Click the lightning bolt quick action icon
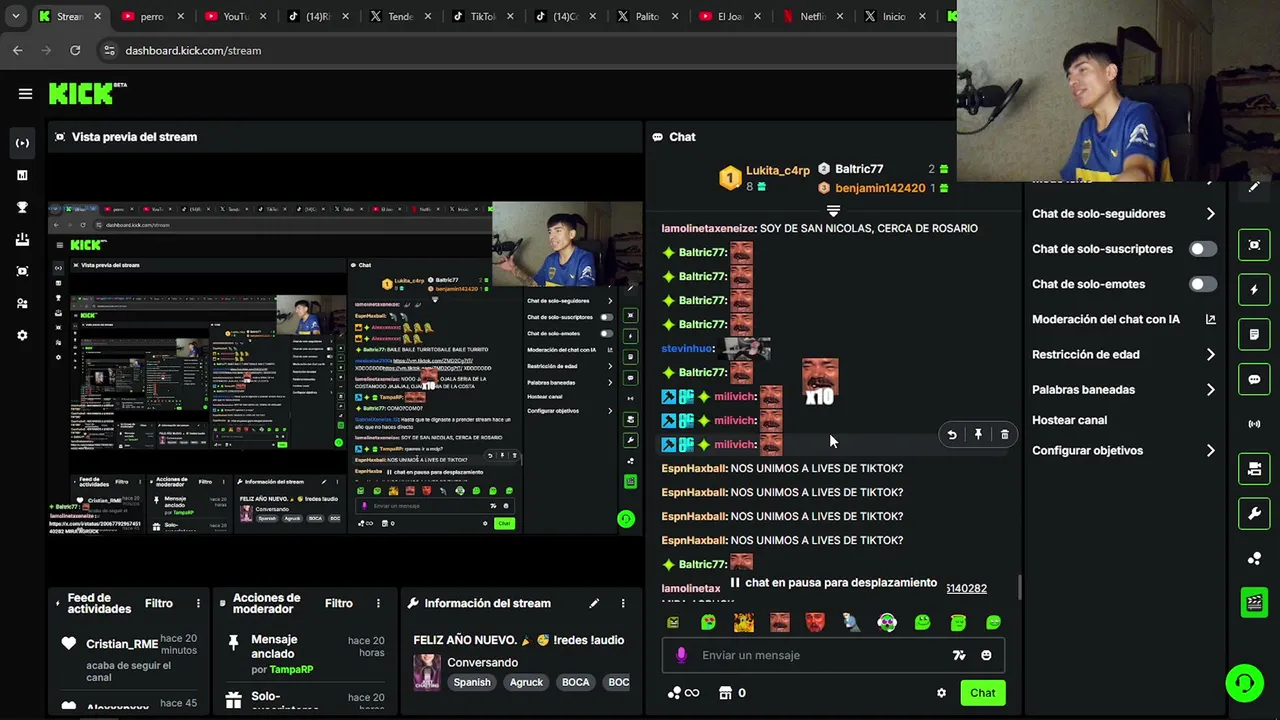This screenshot has height=720, width=1280. pyautogui.click(x=1254, y=290)
